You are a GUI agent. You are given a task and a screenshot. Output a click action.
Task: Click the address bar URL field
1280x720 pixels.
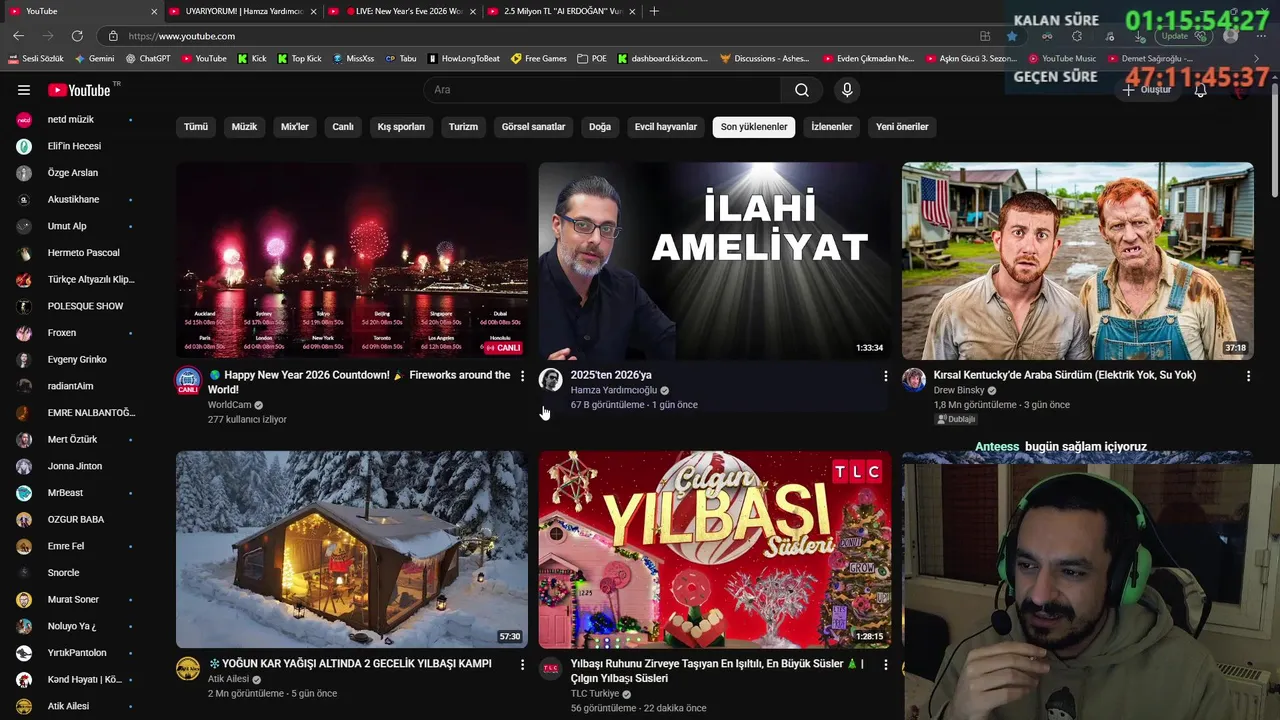[540, 36]
